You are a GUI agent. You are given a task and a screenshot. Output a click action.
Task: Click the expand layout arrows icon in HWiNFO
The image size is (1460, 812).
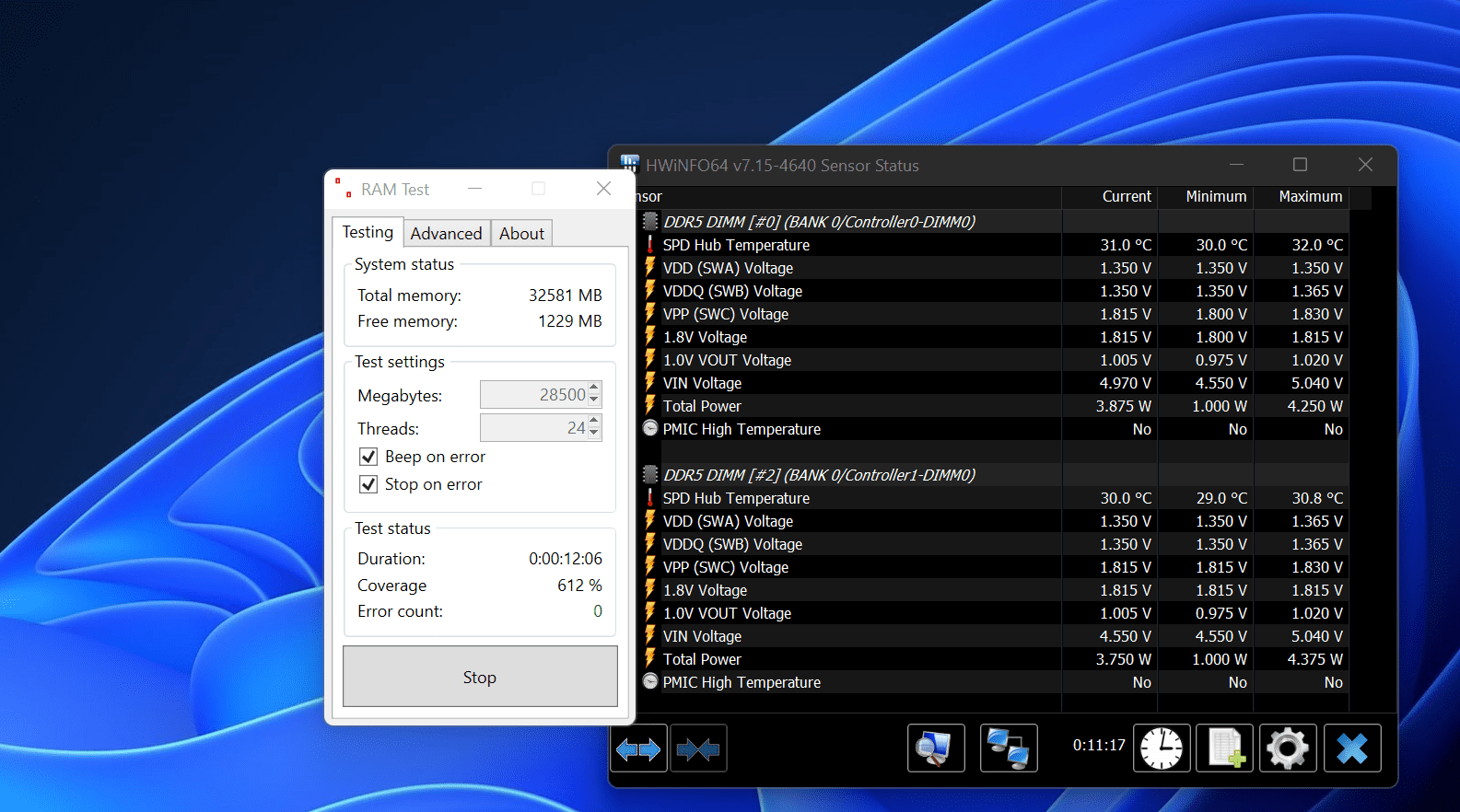pyautogui.click(x=638, y=749)
